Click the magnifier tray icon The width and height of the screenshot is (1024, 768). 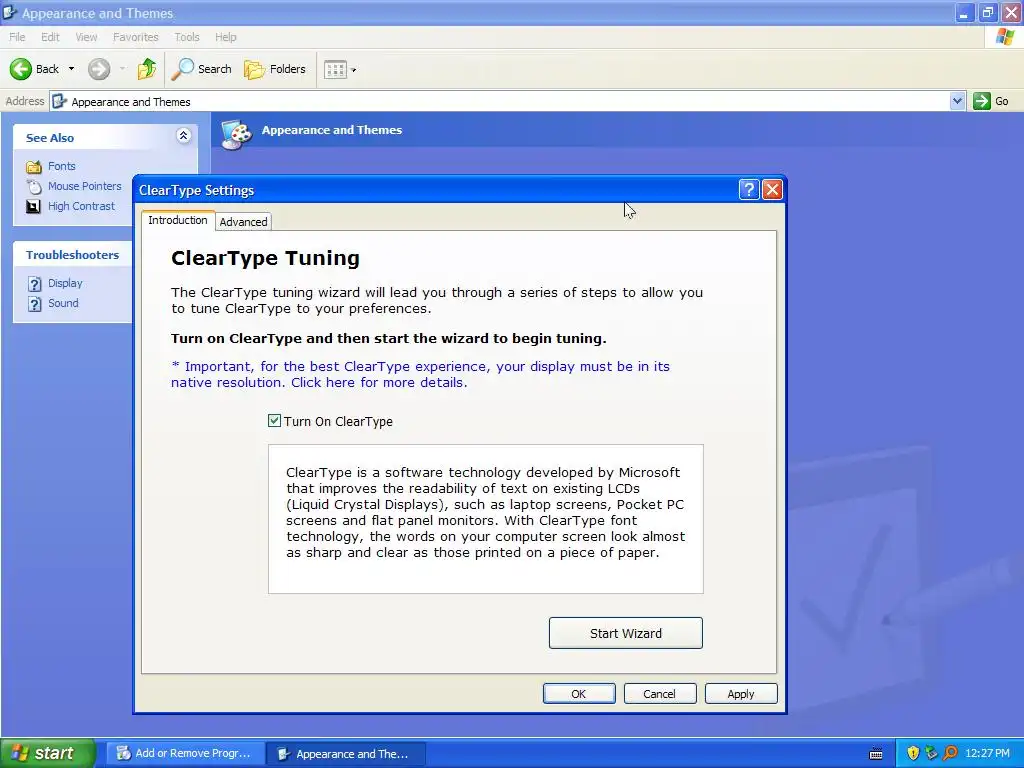click(x=950, y=753)
